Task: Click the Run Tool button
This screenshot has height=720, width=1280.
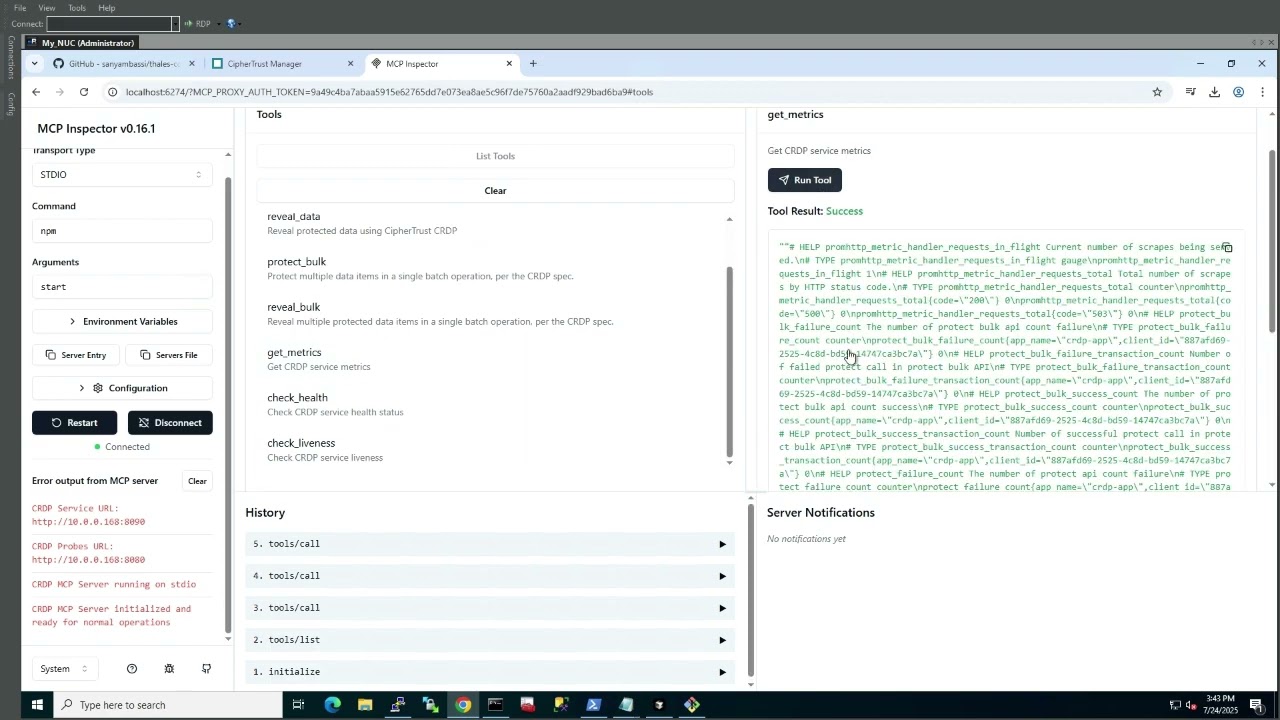Action: (x=804, y=180)
